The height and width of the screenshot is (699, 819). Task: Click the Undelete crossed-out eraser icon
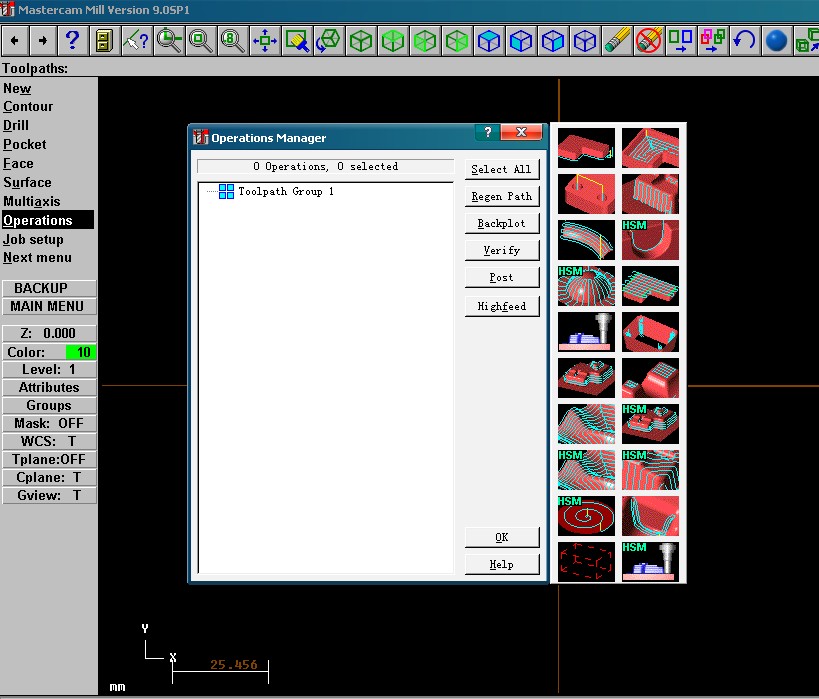(x=649, y=40)
